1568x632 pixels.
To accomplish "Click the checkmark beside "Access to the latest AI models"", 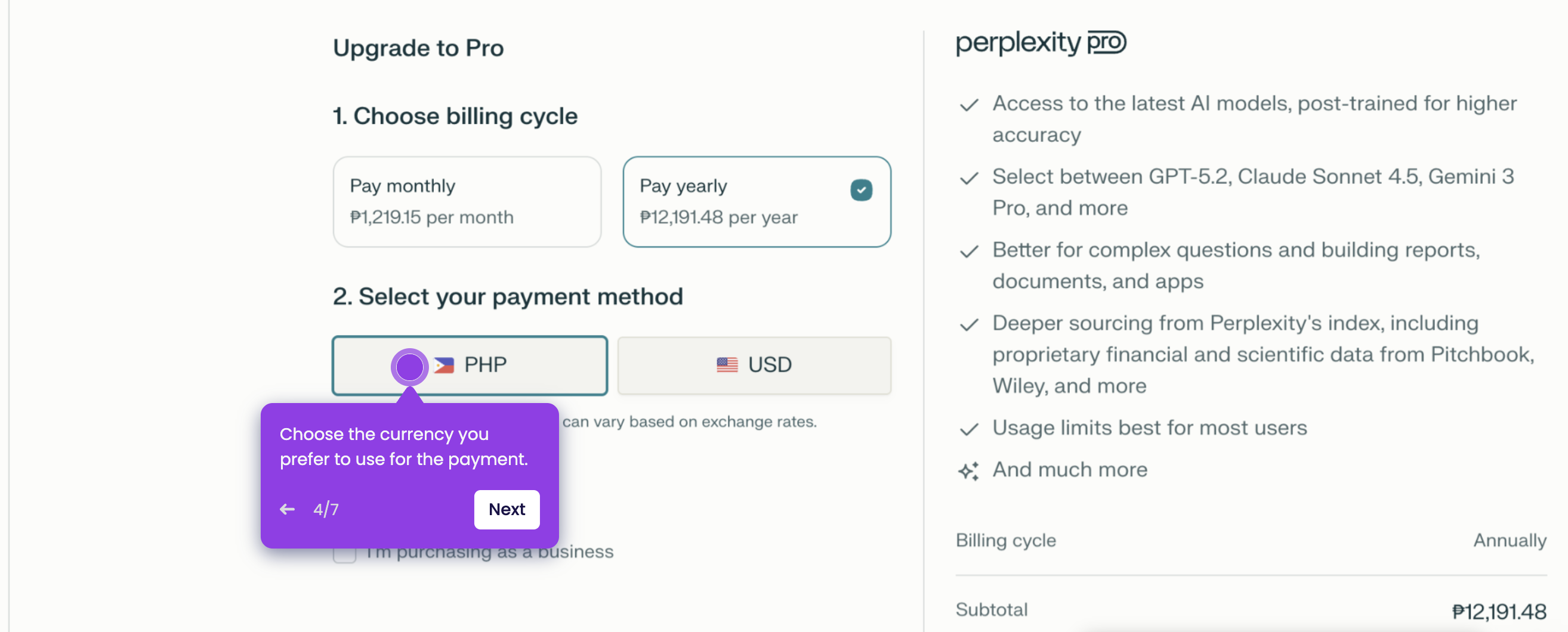I will pyautogui.click(x=968, y=105).
